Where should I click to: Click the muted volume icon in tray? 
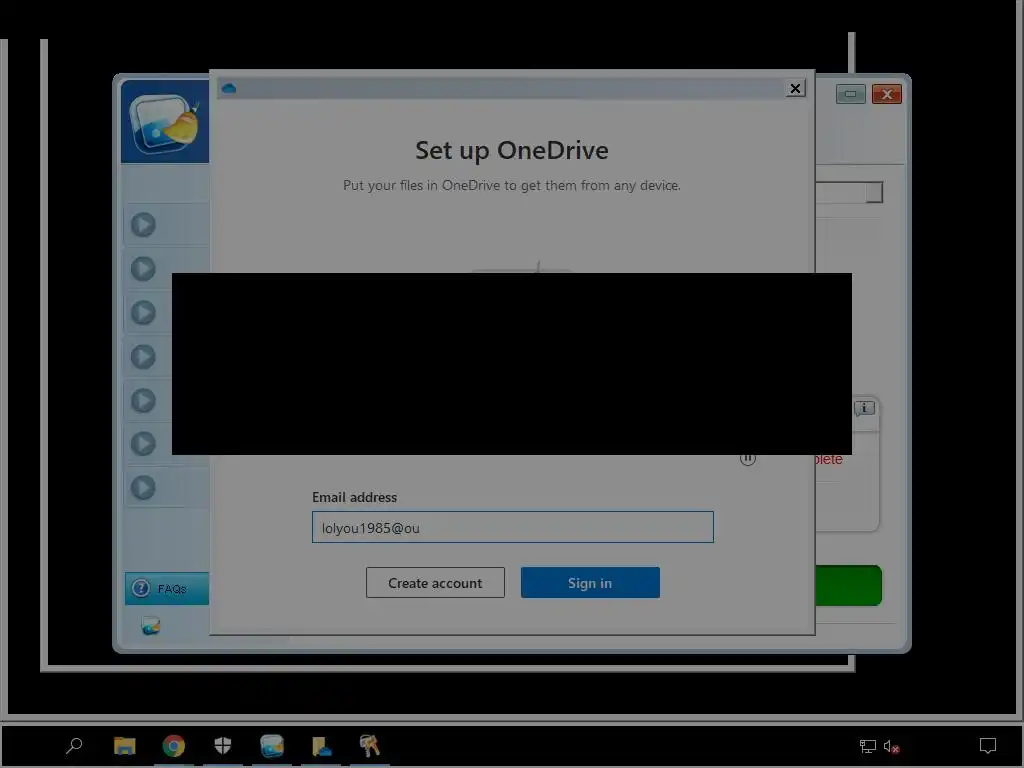point(891,746)
